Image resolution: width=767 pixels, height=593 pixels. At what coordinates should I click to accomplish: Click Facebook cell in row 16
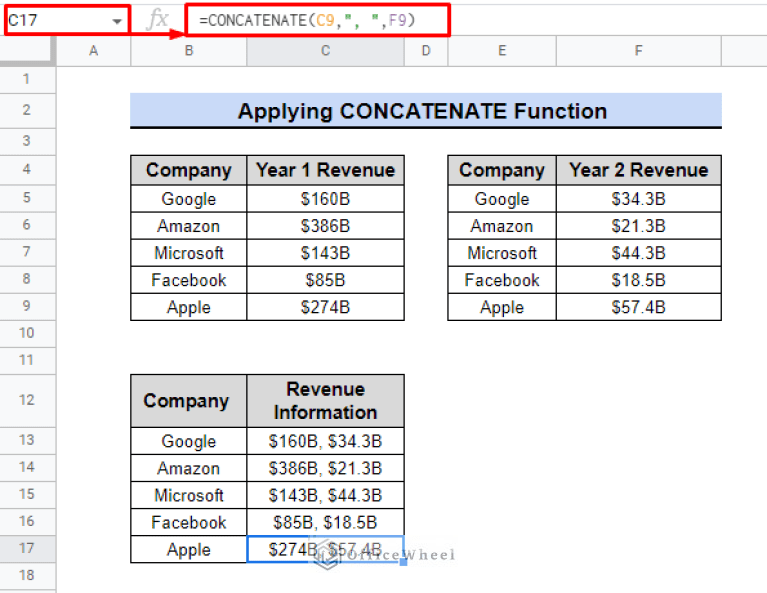tap(189, 522)
